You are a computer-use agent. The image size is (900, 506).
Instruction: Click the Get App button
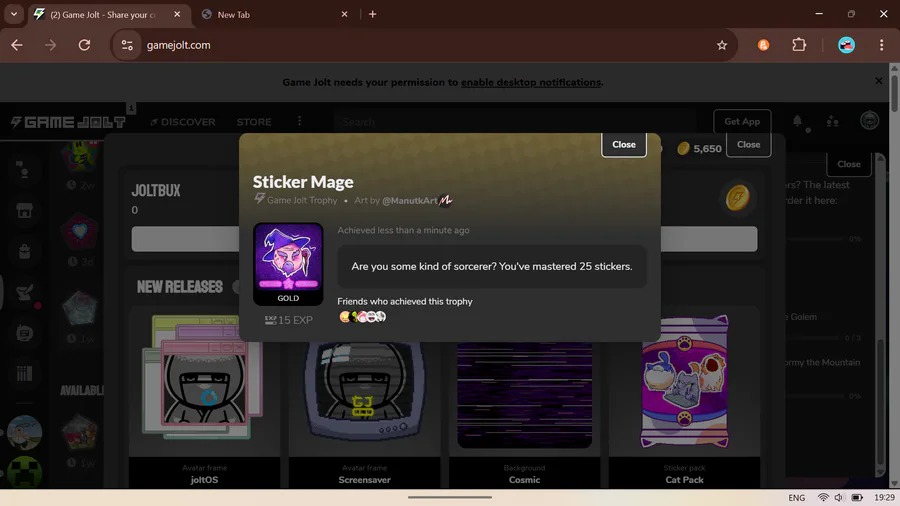click(742, 122)
